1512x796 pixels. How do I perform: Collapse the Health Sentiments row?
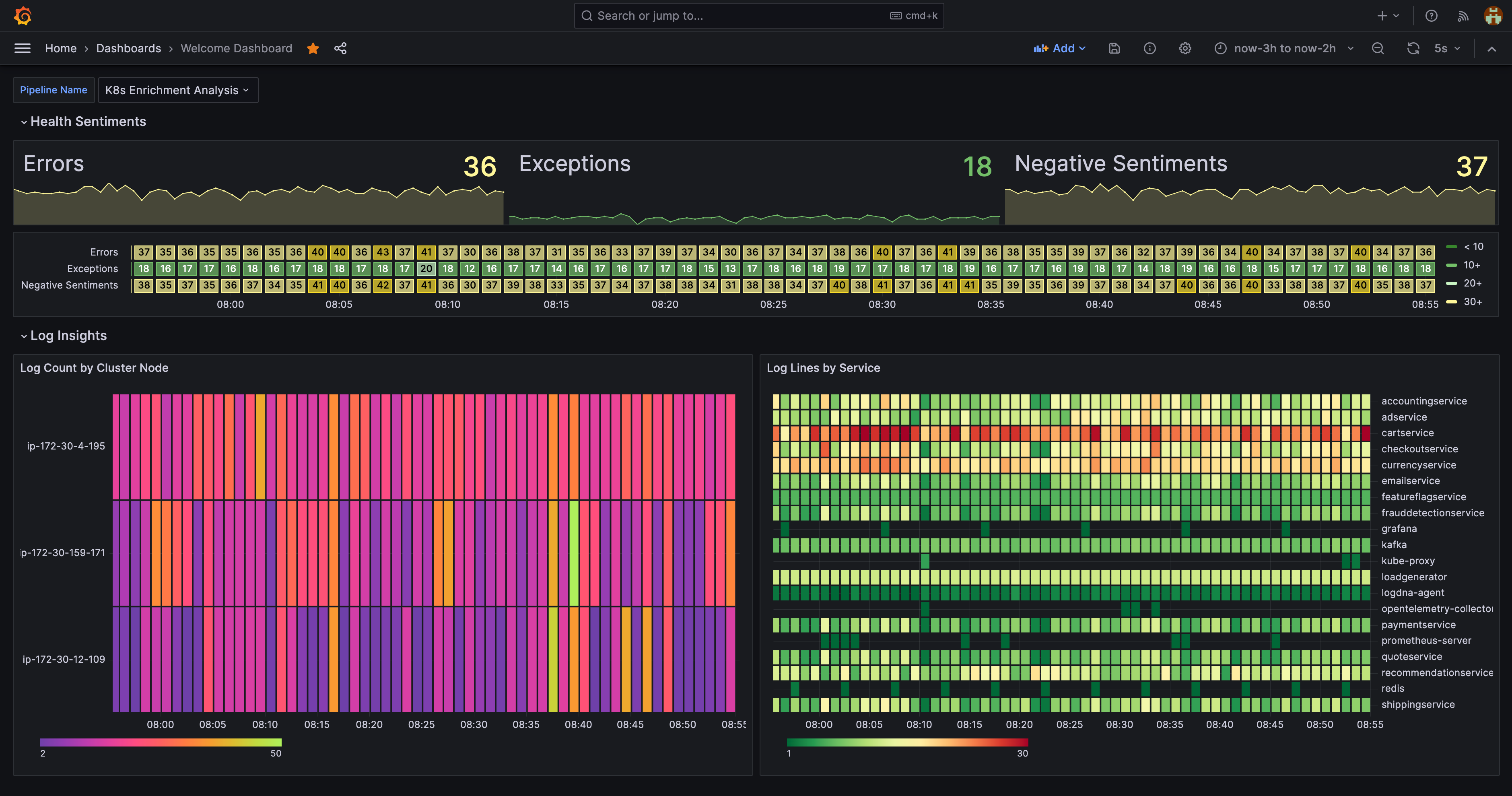point(83,122)
